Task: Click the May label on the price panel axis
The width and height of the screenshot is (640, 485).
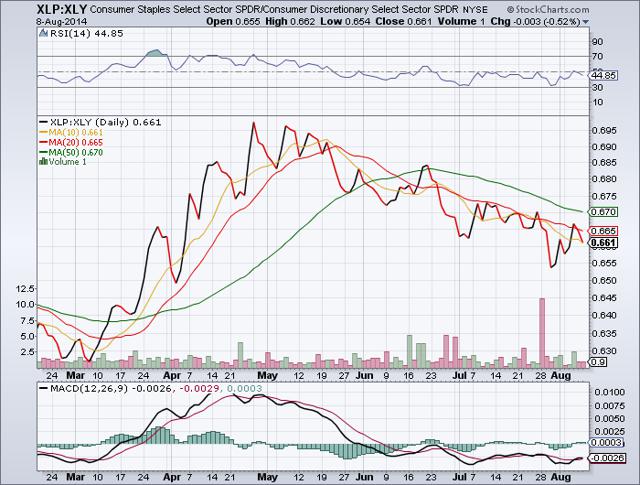Action: (x=268, y=375)
